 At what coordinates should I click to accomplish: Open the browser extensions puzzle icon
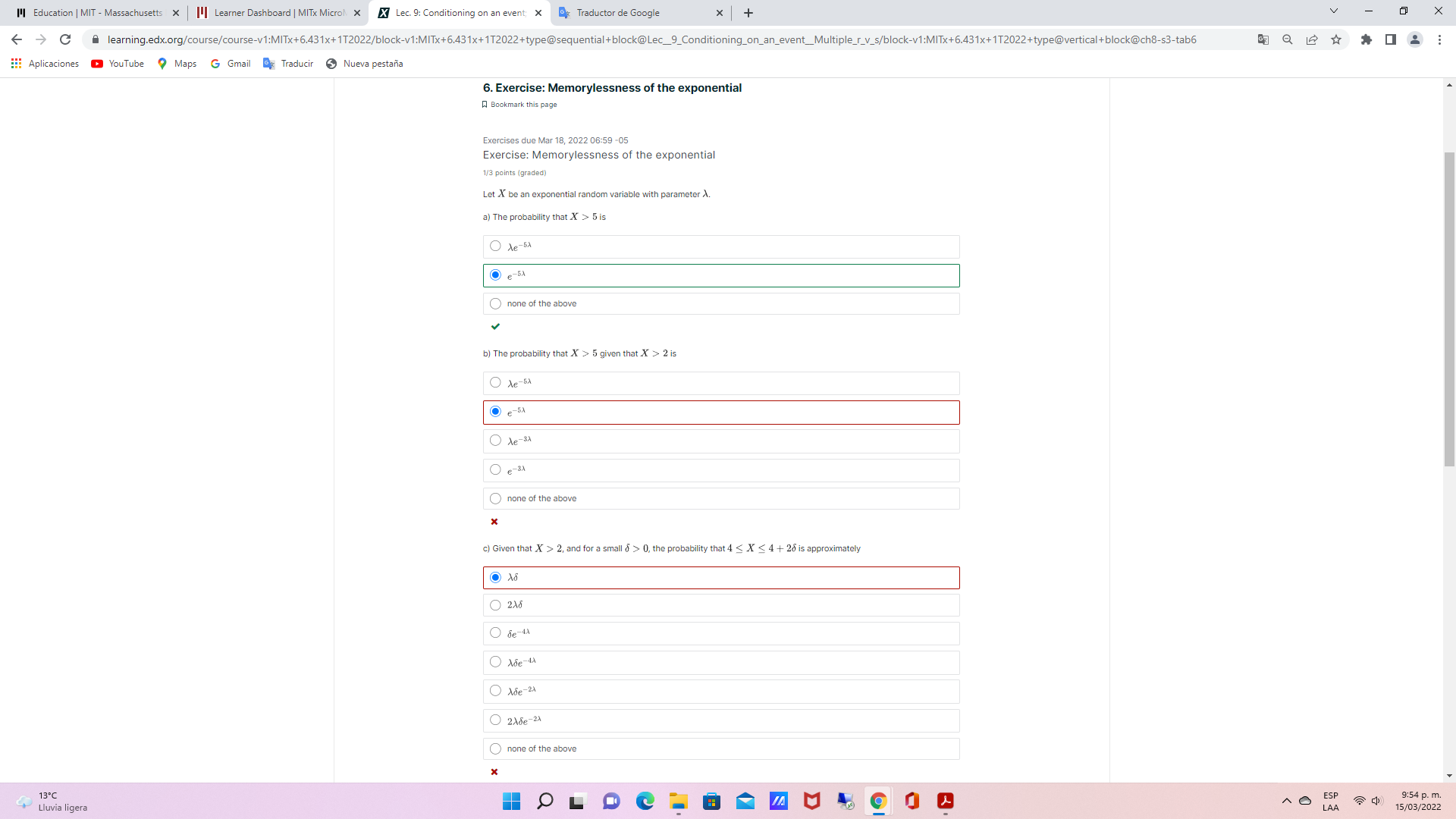(x=1368, y=39)
